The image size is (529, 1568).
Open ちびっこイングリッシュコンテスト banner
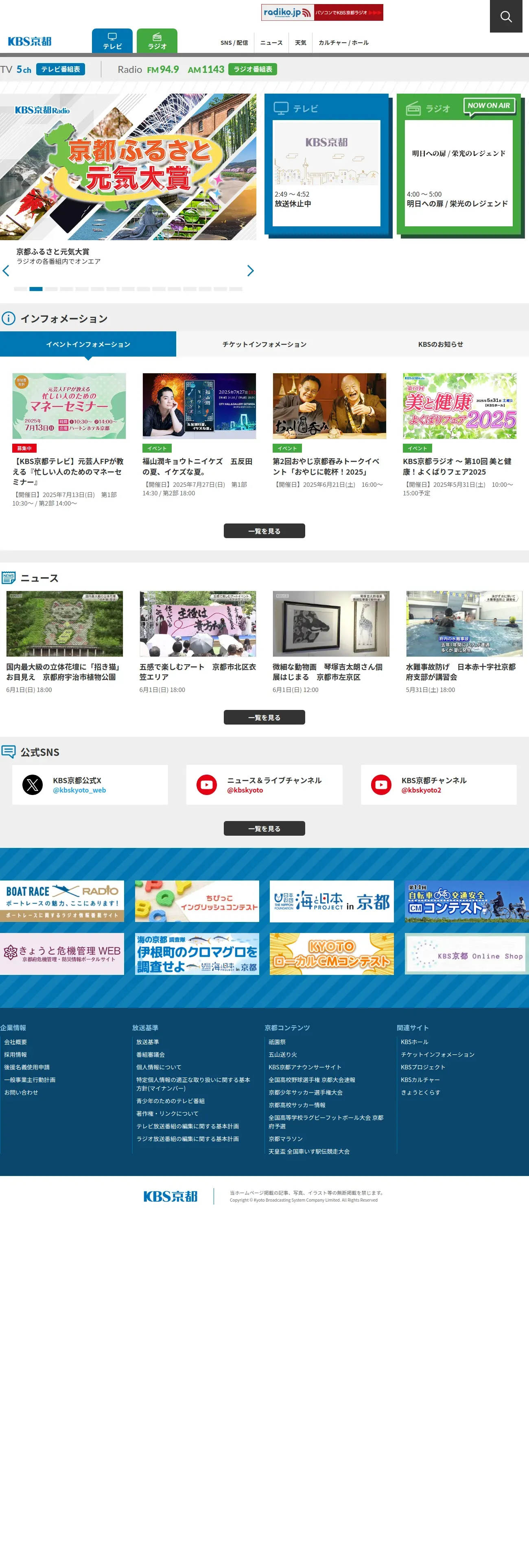197,901
